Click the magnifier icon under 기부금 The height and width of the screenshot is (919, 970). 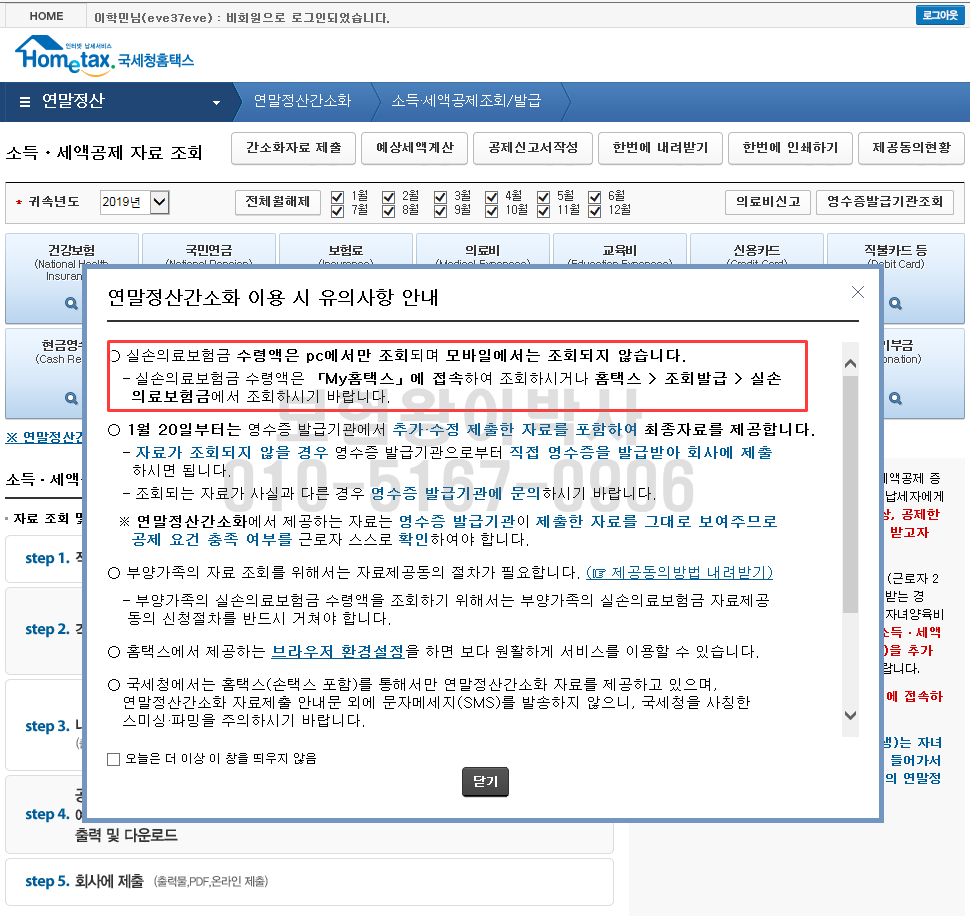pos(895,398)
